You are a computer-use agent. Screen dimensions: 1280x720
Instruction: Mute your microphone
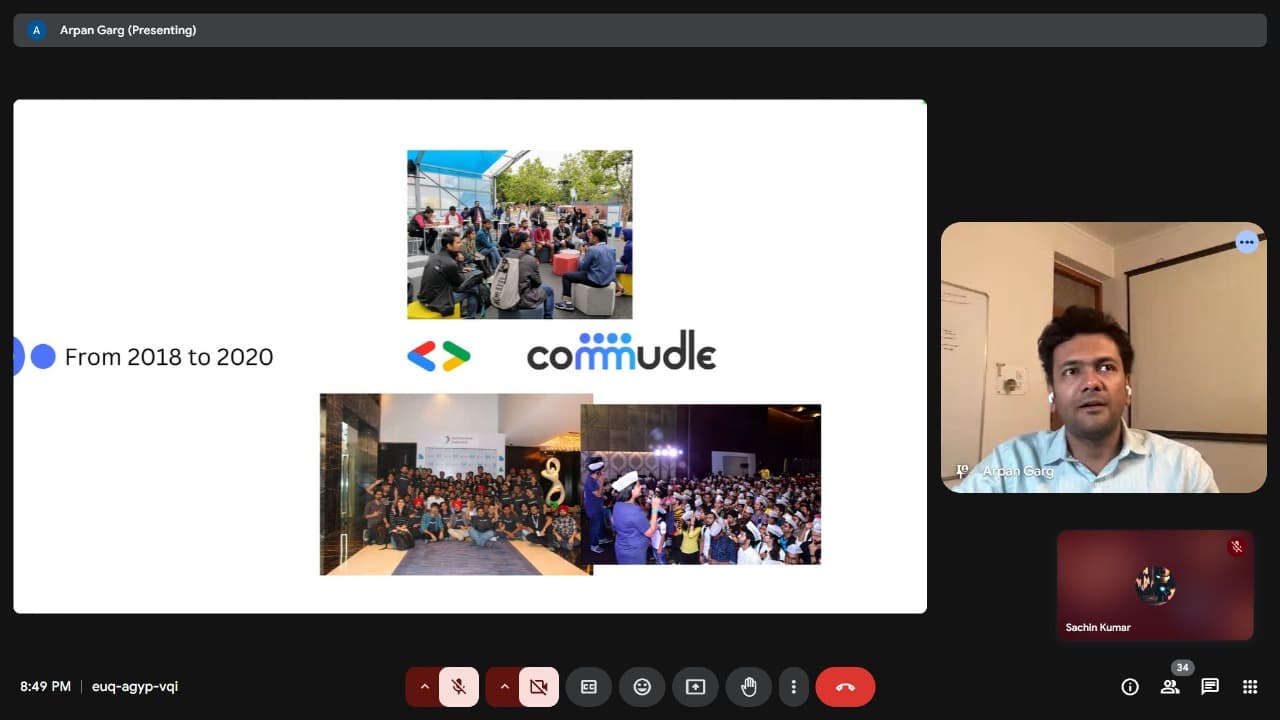tap(458, 687)
